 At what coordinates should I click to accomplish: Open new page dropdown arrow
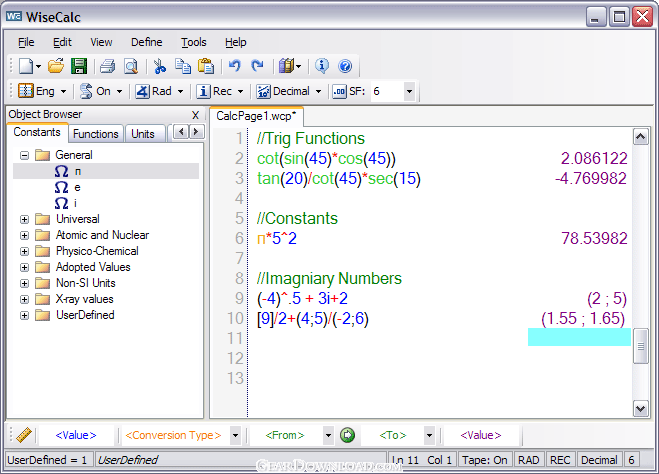click(38, 66)
